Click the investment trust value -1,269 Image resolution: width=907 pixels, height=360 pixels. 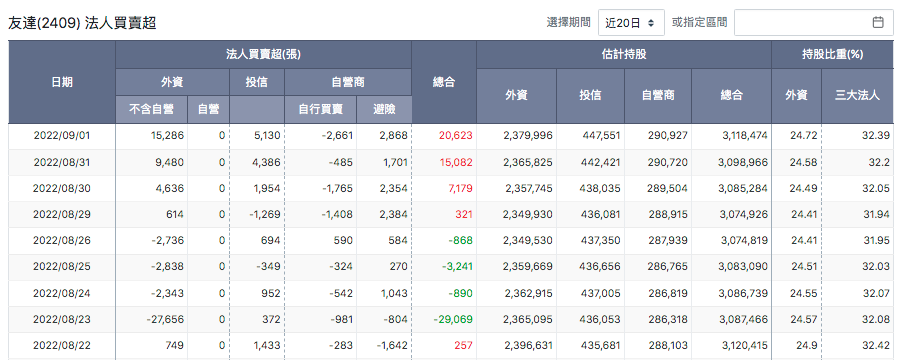click(x=264, y=215)
